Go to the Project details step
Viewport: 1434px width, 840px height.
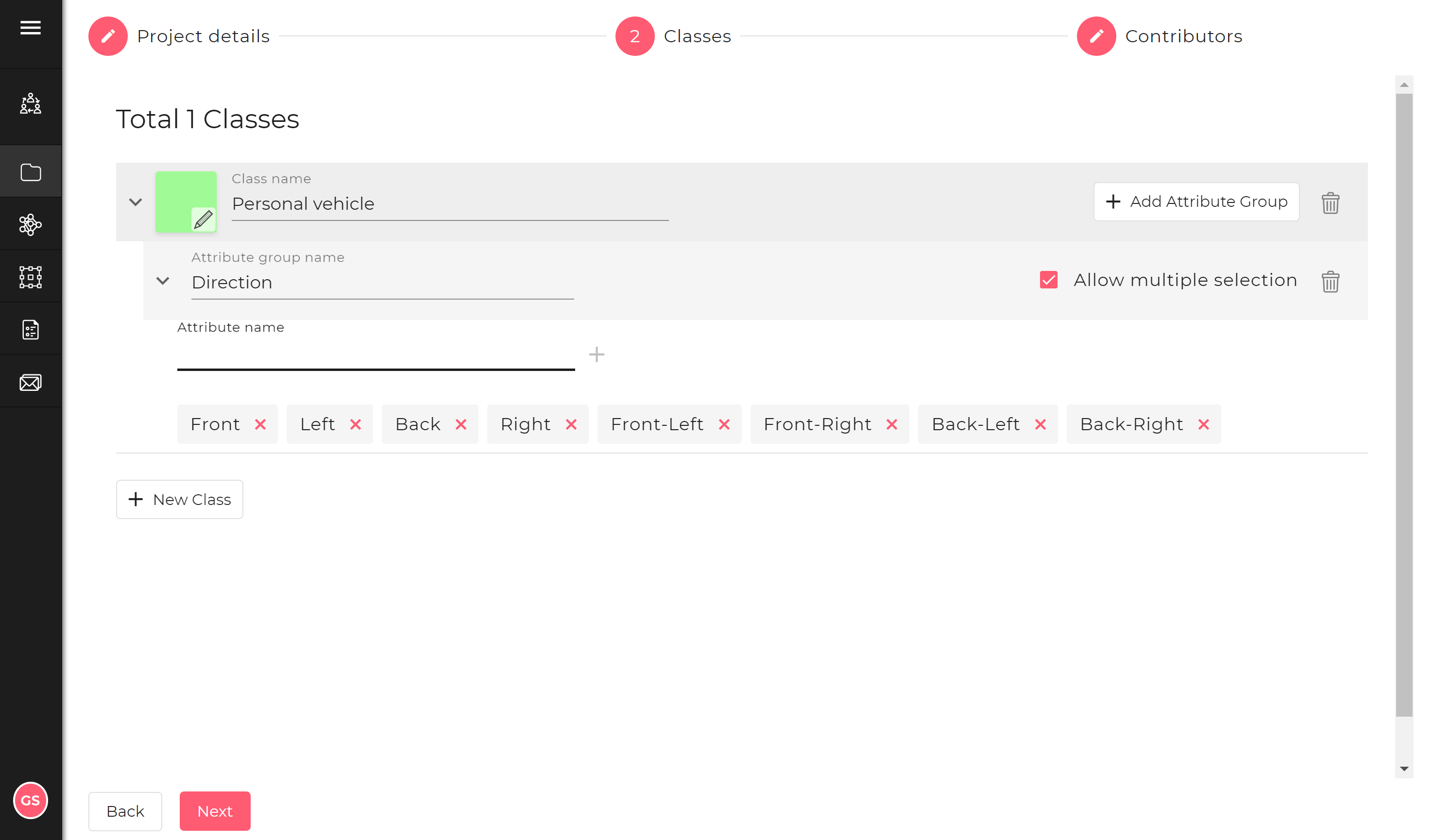pyautogui.click(x=108, y=36)
